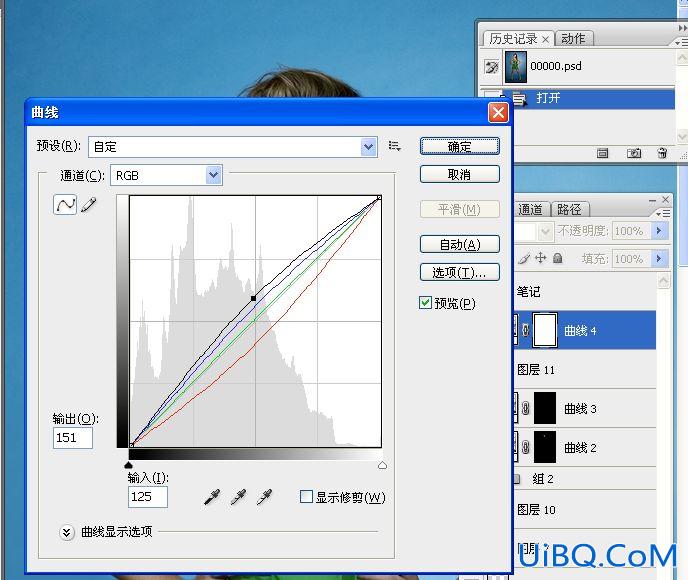688x580 pixels.
Task: Select the 曲线 4 layer mask thumbnail
Action: tap(545, 330)
